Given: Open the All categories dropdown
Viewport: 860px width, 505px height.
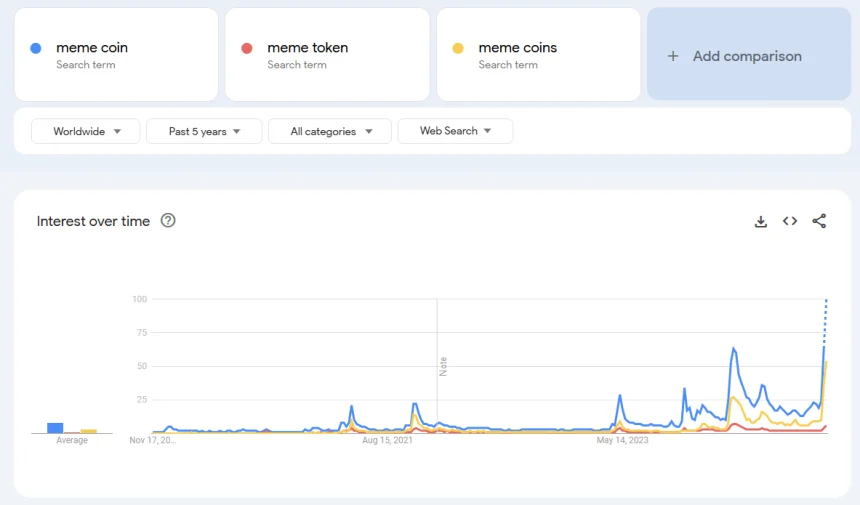Looking at the screenshot, I should click(x=330, y=131).
